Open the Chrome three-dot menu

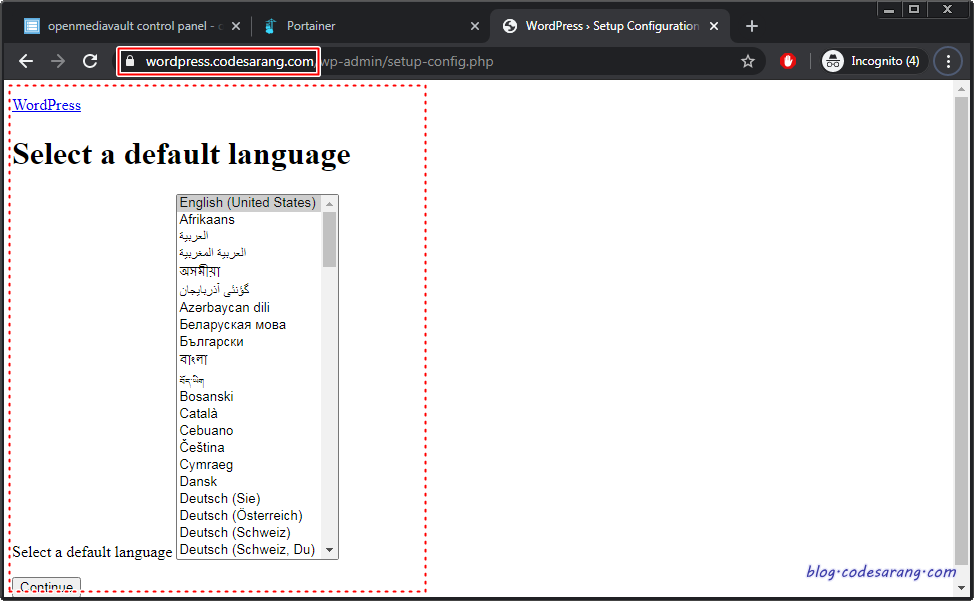(x=948, y=61)
